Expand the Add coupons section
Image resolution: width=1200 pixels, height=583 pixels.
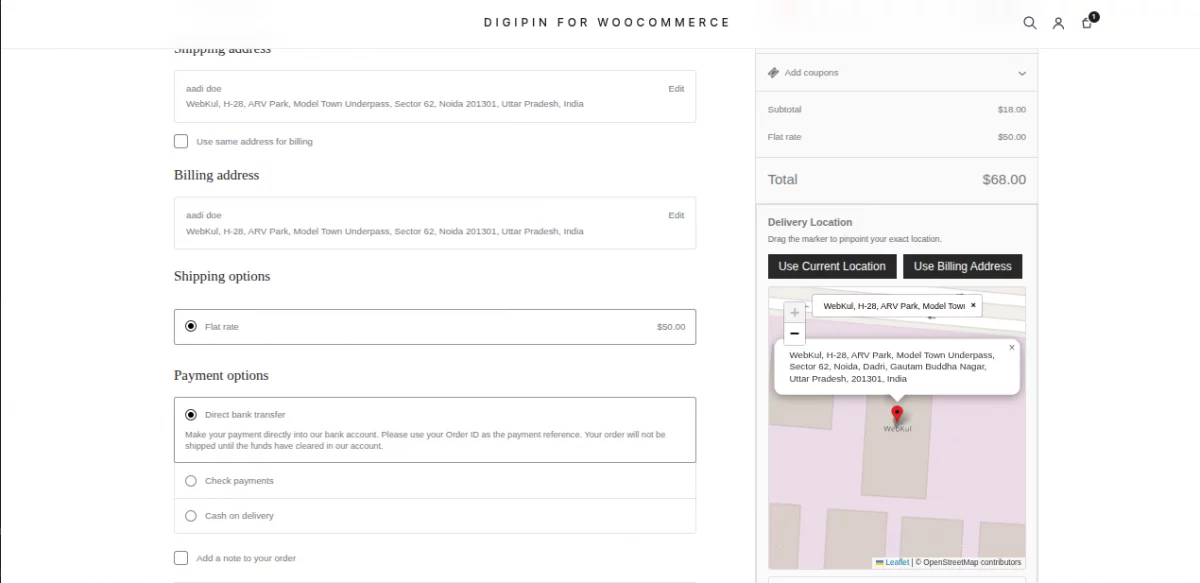(x=896, y=73)
